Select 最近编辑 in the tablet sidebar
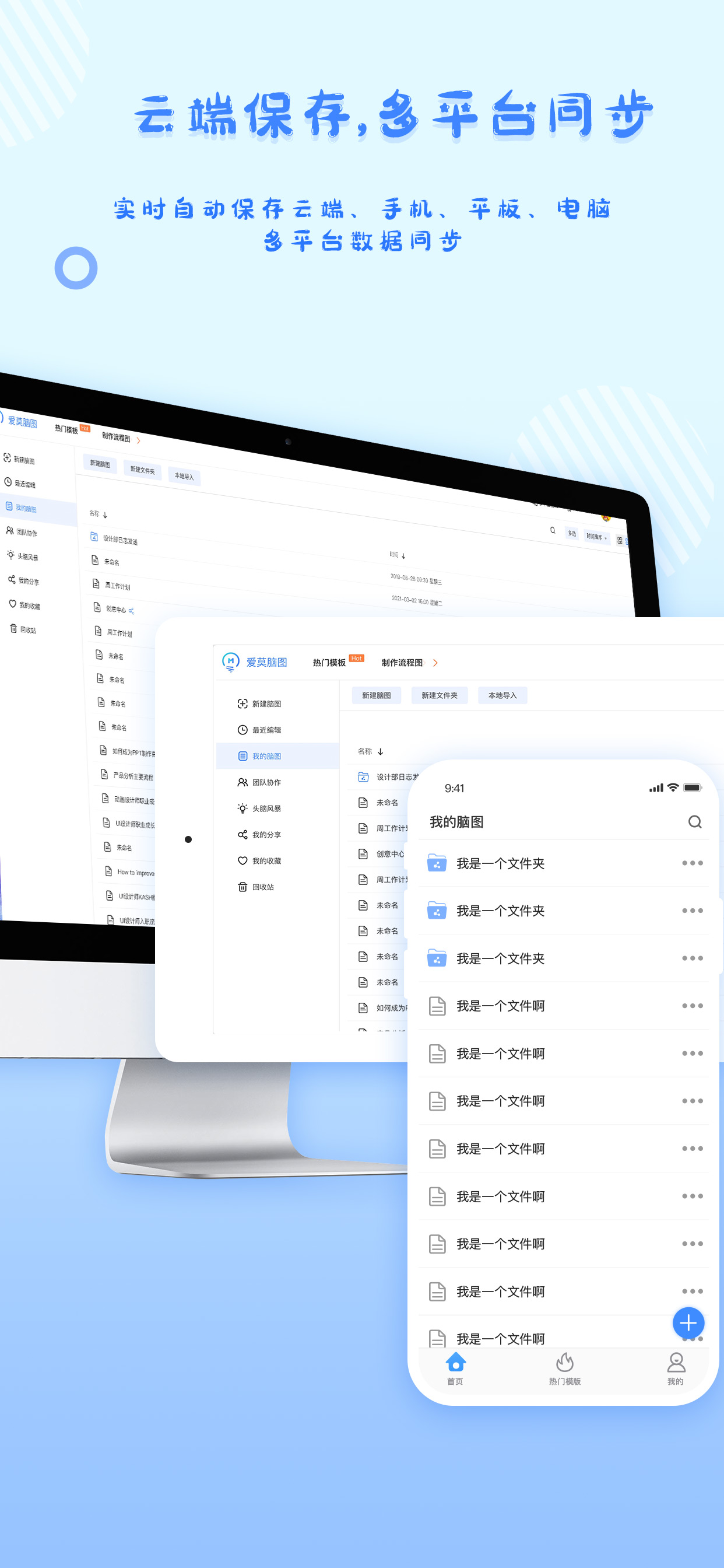Screen dimensions: 724x1568 point(260,730)
